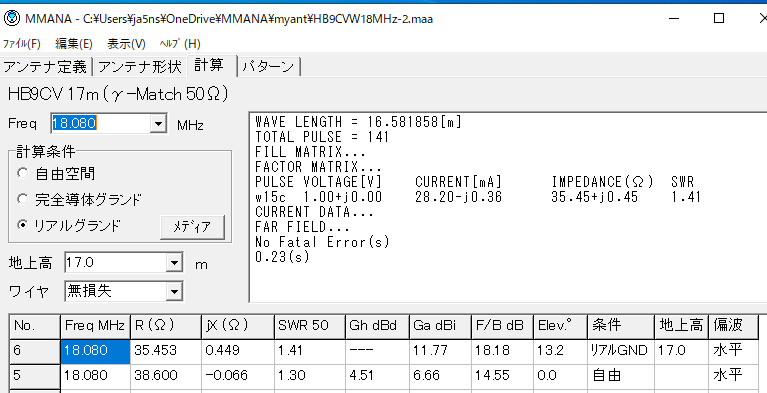The height and width of the screenshot is (393, 767).
Task: Switch to the アンテナ定義 tab
Action: [45, 67]
